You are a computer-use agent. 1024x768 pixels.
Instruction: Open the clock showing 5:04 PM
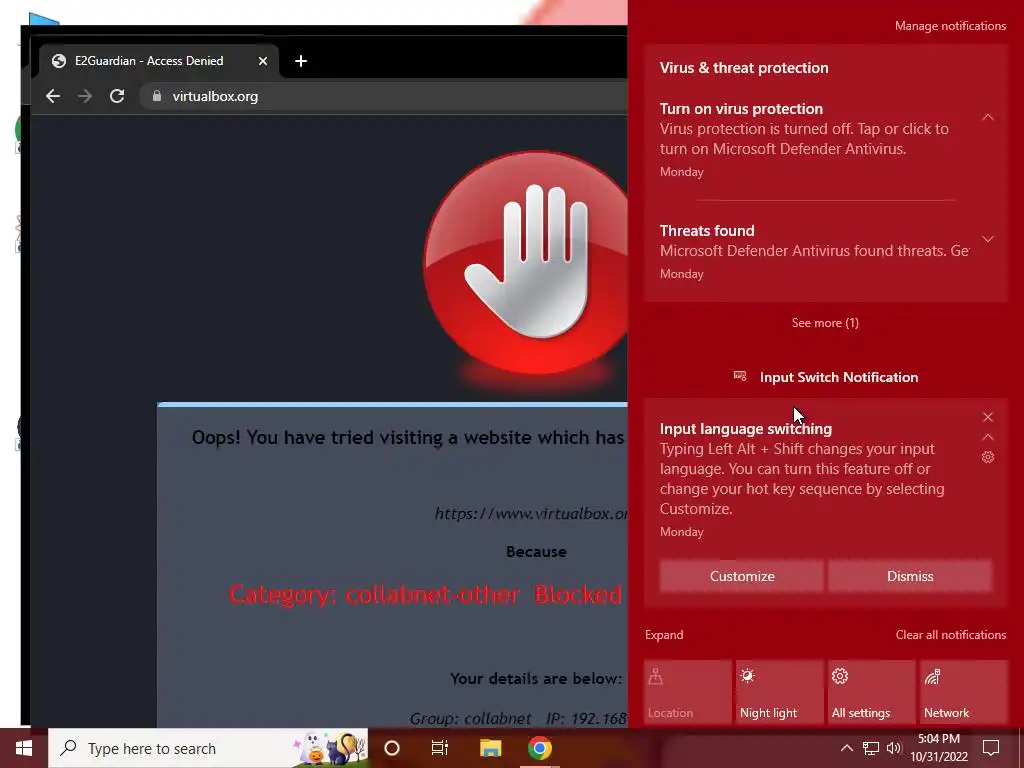(938, 748)
